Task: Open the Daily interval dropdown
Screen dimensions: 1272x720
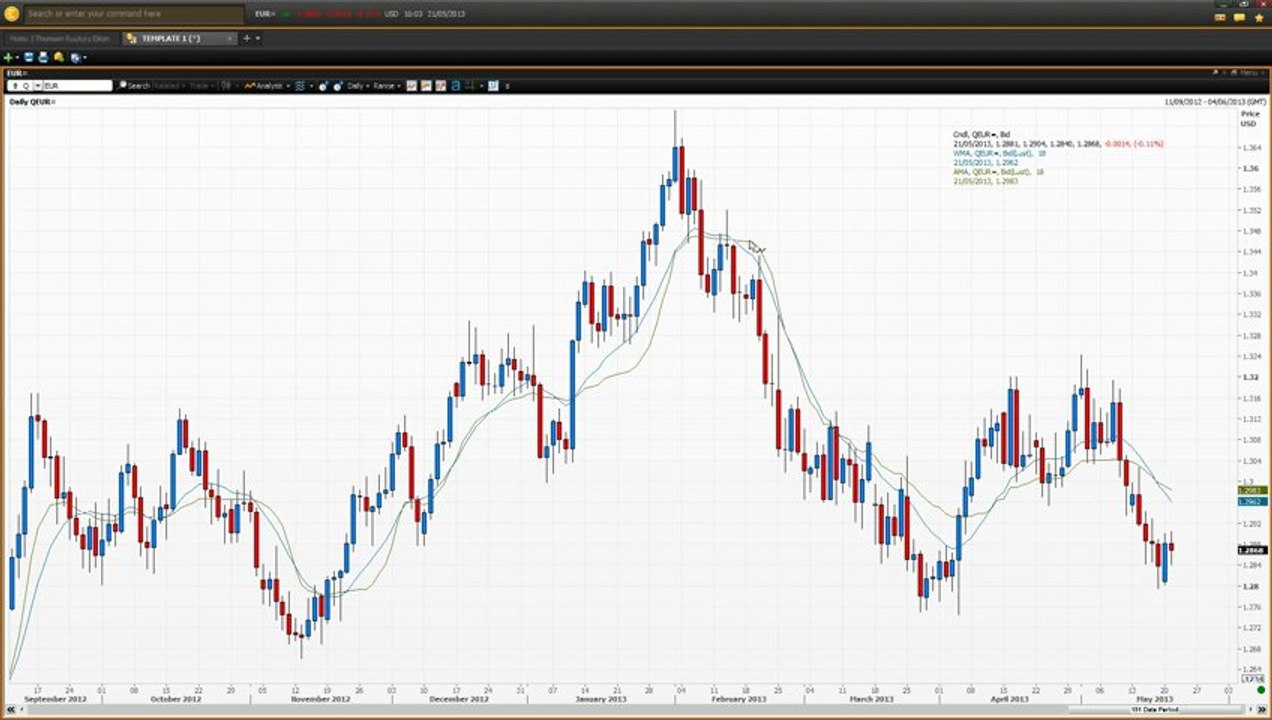Action: 357,86
